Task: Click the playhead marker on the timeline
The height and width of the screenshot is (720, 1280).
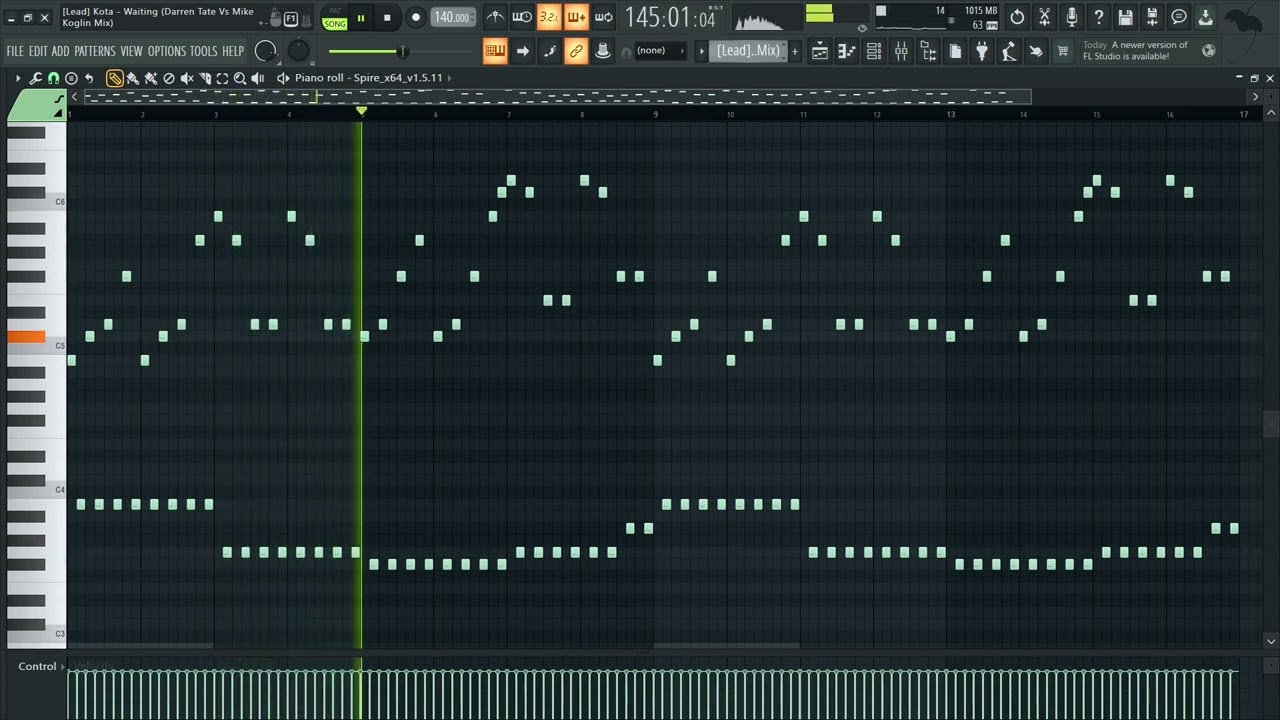Action: point(361,112)
